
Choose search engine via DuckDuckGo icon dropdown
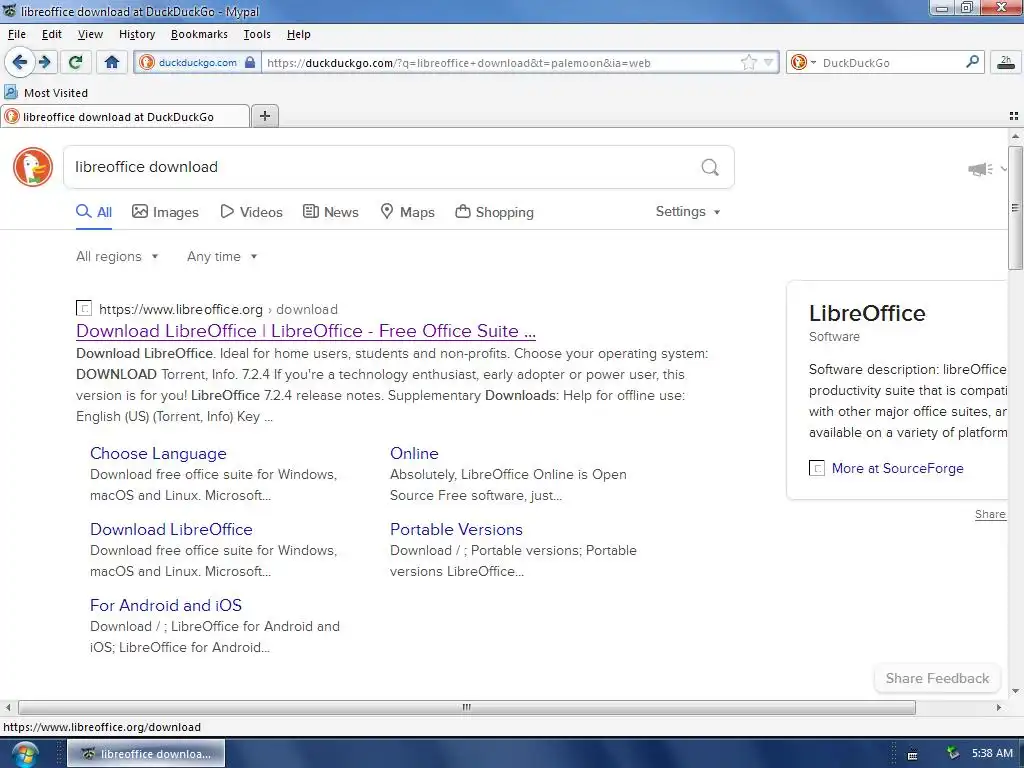point(803,63)
